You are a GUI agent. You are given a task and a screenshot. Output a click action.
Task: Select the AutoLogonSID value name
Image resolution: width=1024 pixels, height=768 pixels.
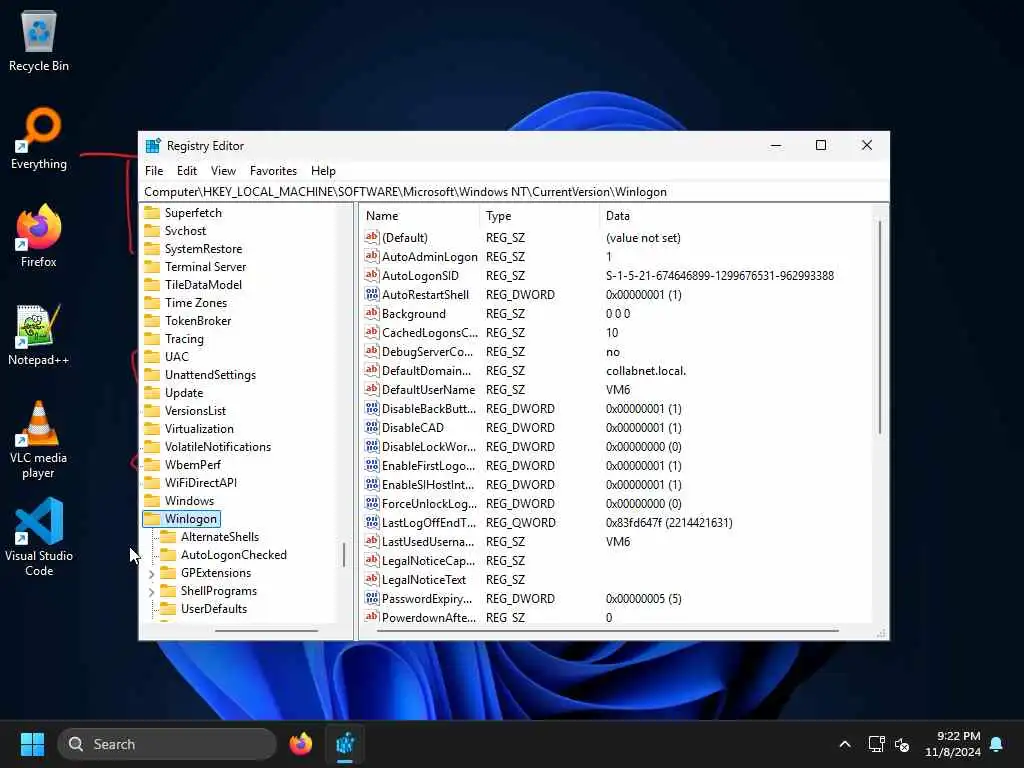[x=420, y=276]
